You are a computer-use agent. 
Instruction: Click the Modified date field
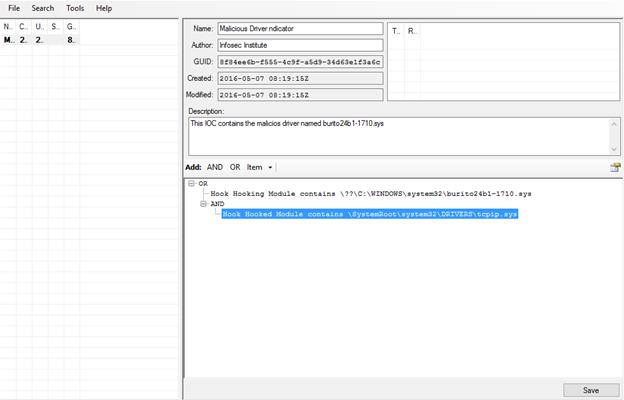point(299,95)
